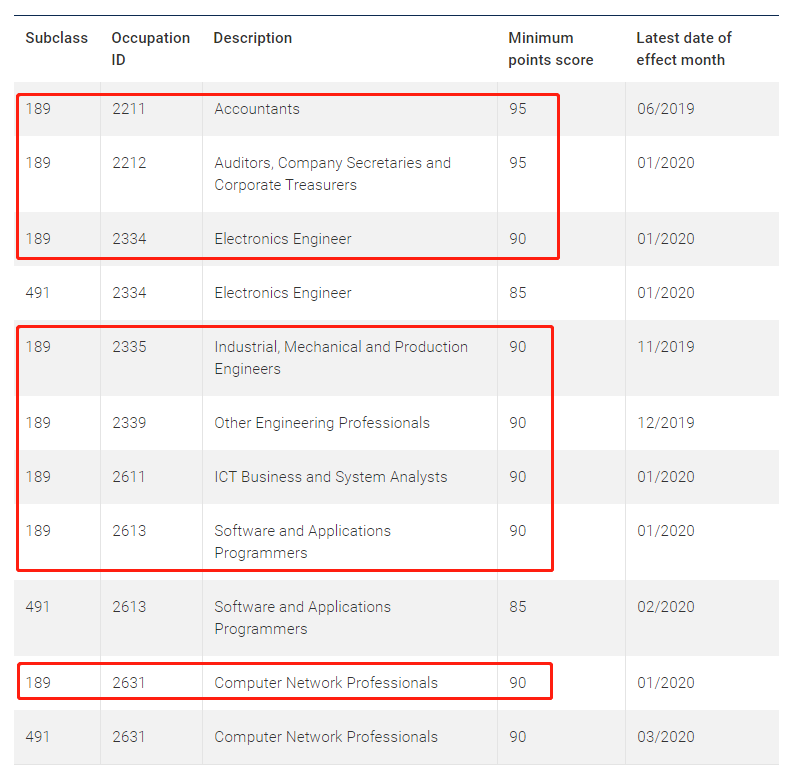Click the Subclass column header
797x775 pixels.
coord(56,38)
